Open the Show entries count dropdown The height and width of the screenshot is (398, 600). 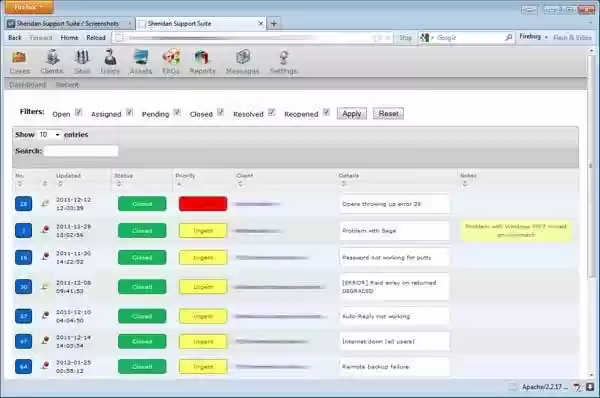[x=49, y=135]
